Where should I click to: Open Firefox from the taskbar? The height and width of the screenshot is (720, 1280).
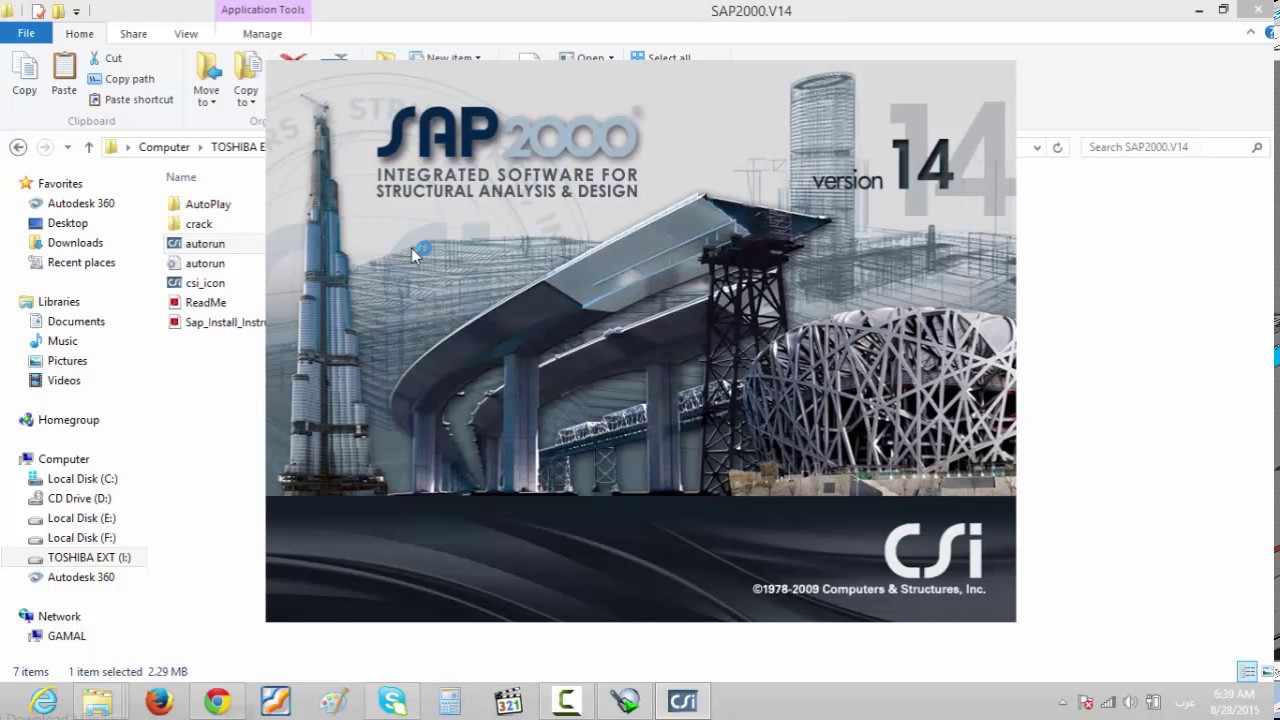159,701
